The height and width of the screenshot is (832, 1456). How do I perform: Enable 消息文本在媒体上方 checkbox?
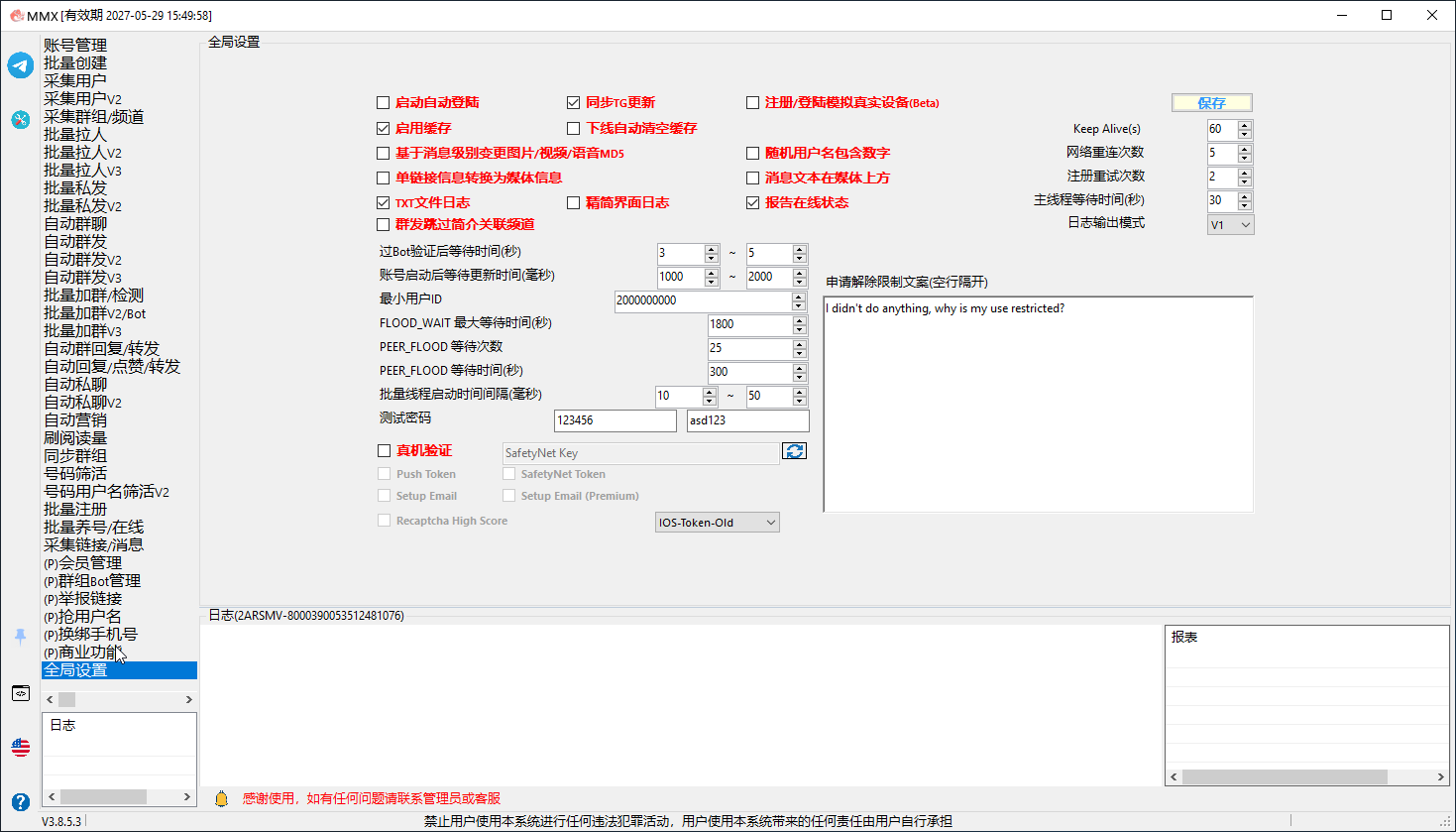752,178
